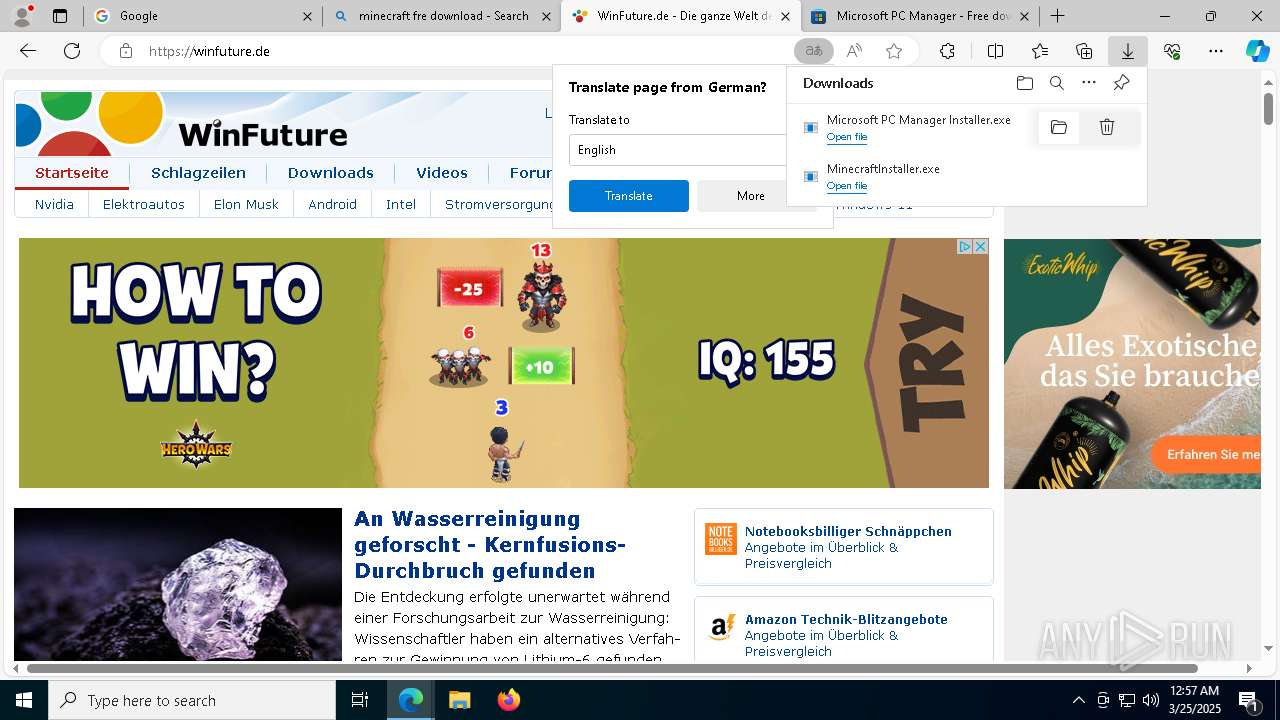The image size is (1280, 720).
Task: Show PC Manager Installer in folder
Action: (1059, 127)
